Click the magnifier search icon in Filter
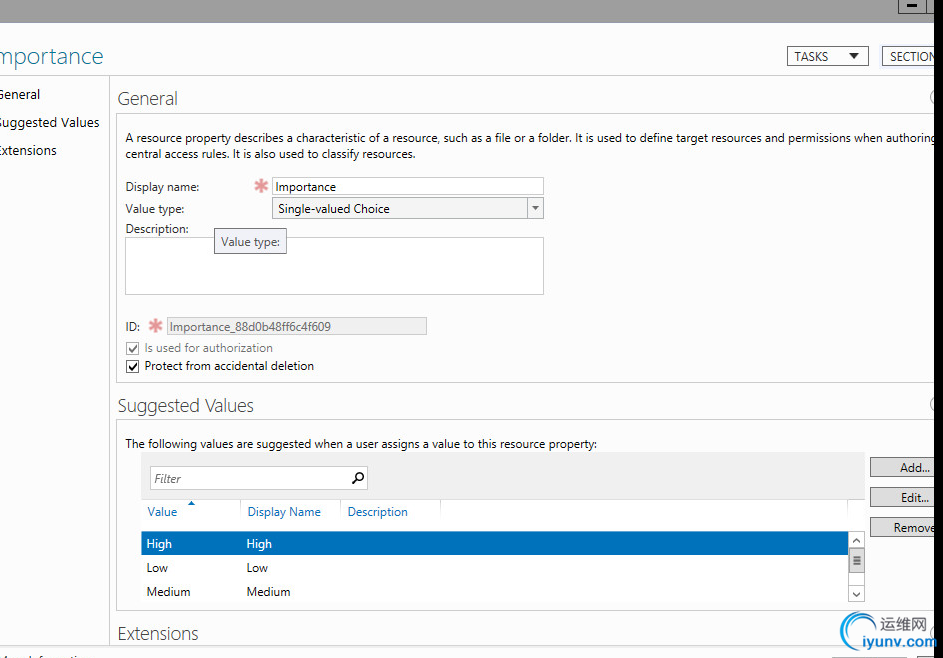943x658 pixels. click(358, 478)
